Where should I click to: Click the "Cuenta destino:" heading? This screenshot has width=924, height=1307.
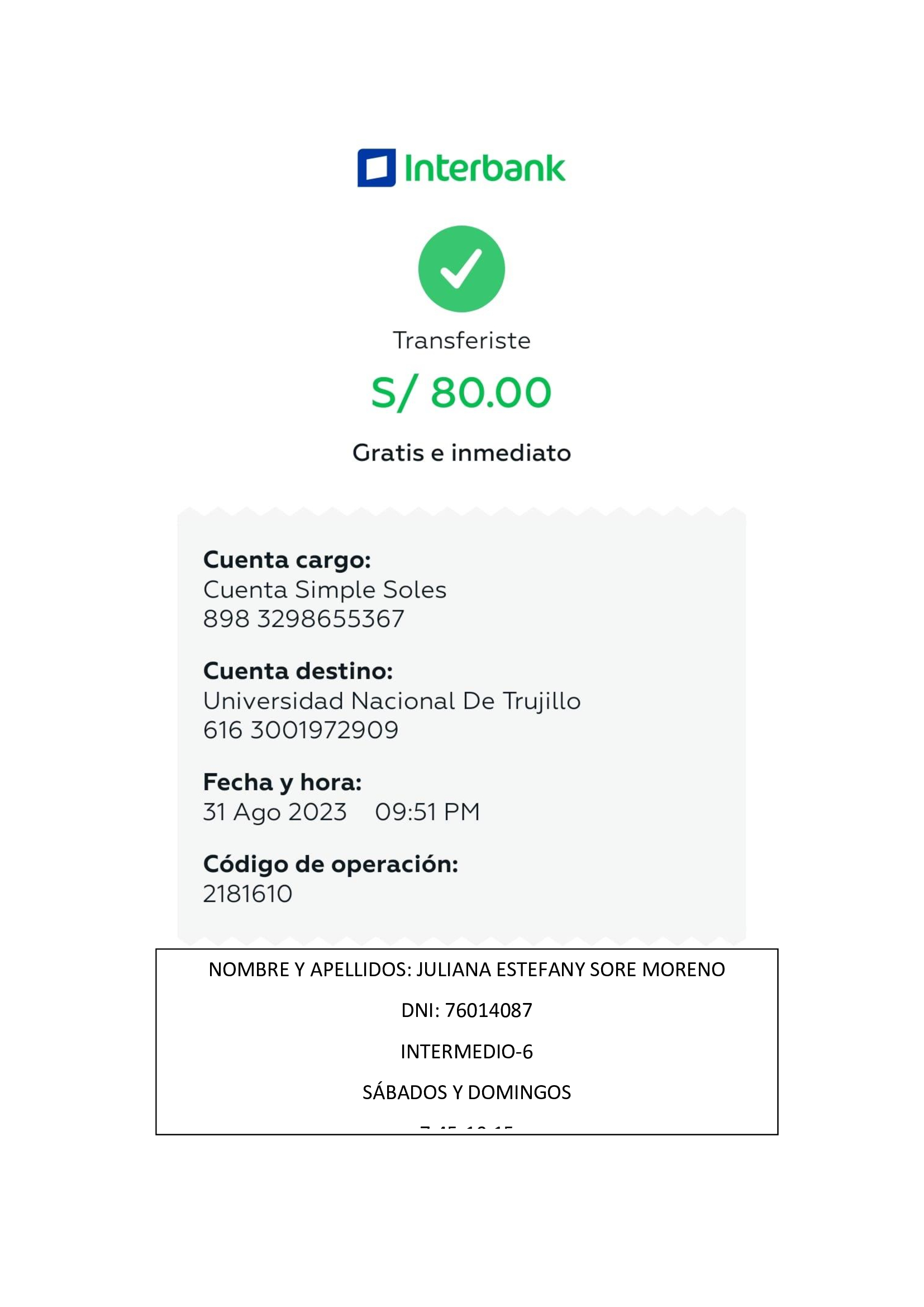pyautogui.click(x=298, y=671)
